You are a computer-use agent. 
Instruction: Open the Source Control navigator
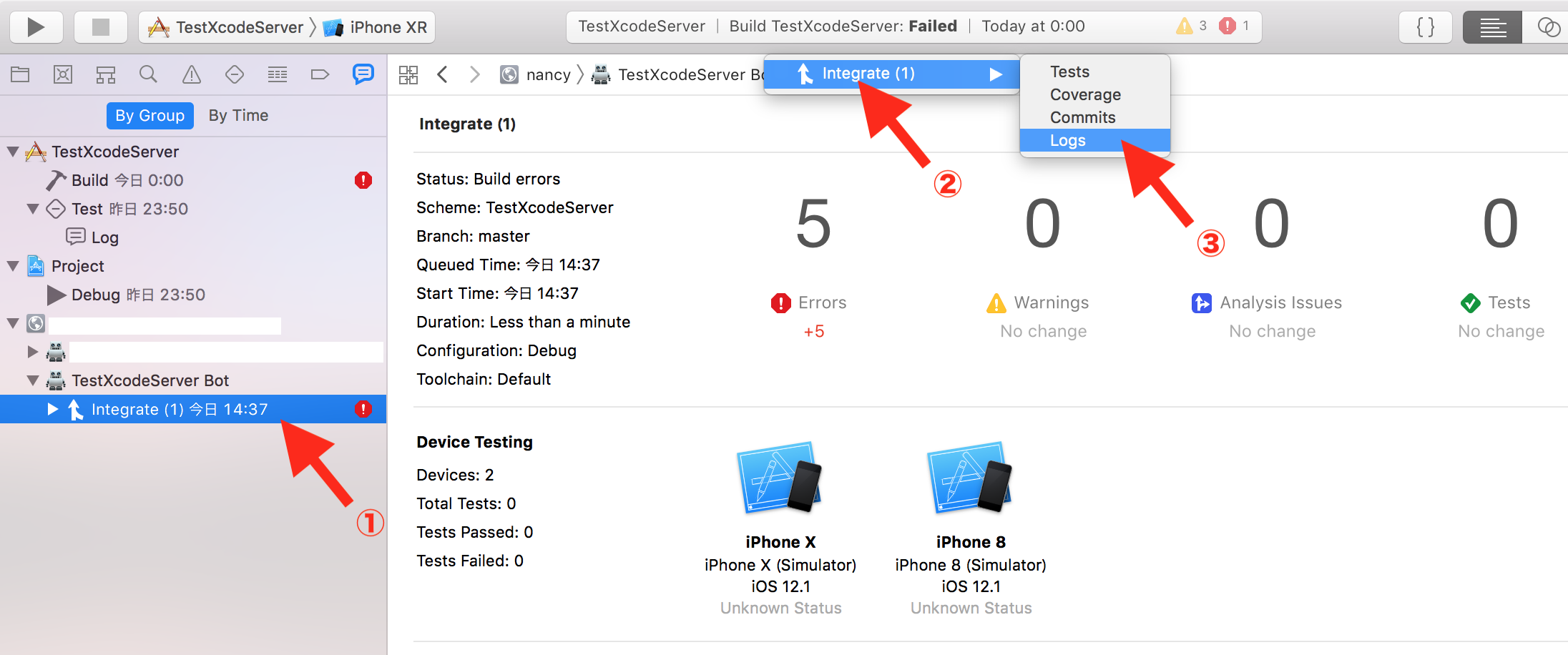coord(63,74)
